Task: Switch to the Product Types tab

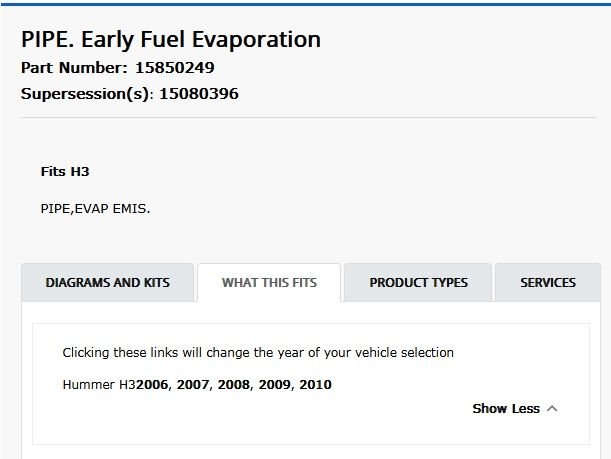Action: pyautogui.click(x=418, y=283)
